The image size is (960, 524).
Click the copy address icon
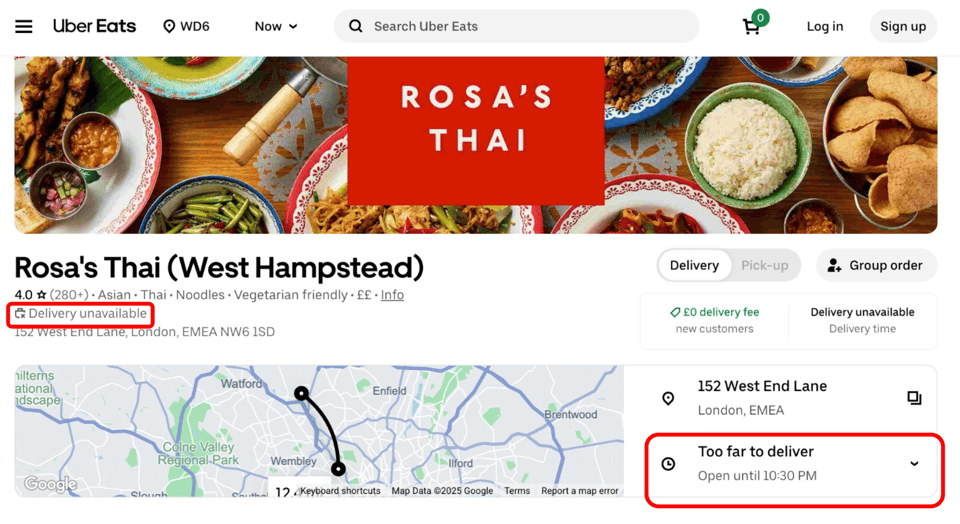(914, 398)
